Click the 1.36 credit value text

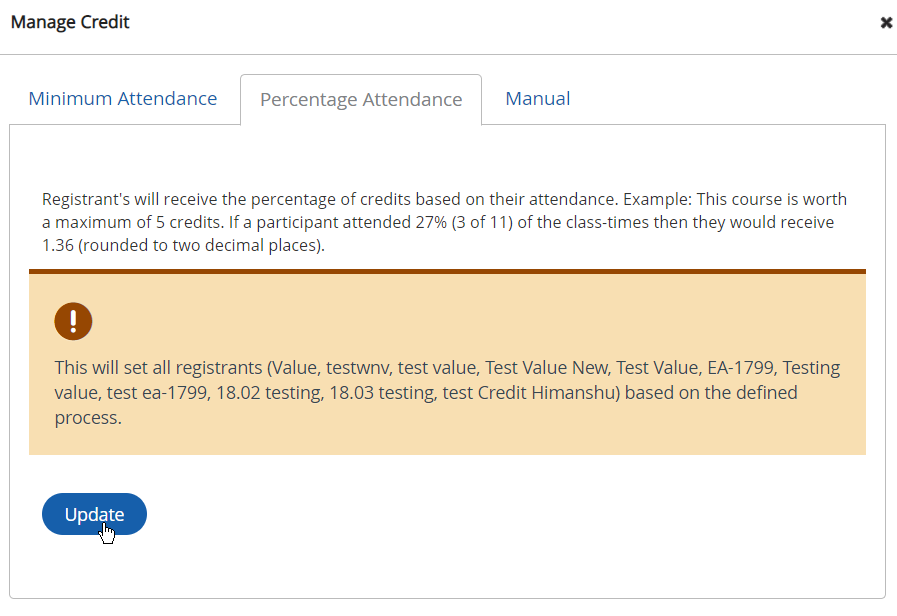coord(57,246)
